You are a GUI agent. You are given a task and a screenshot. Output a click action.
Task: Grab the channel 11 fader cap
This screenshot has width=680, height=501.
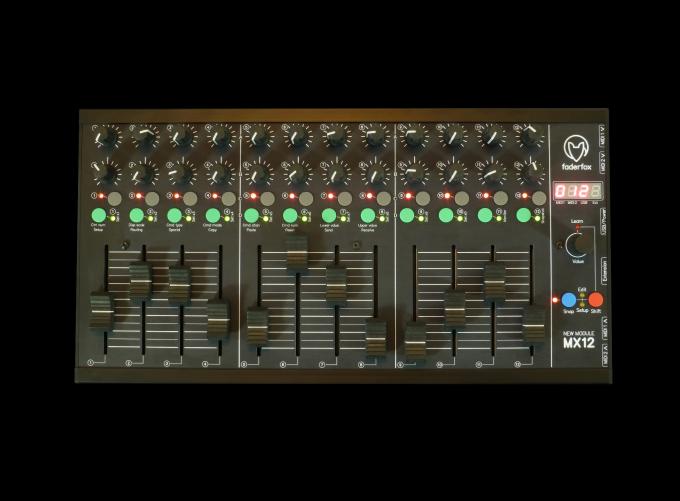[494, 282]
